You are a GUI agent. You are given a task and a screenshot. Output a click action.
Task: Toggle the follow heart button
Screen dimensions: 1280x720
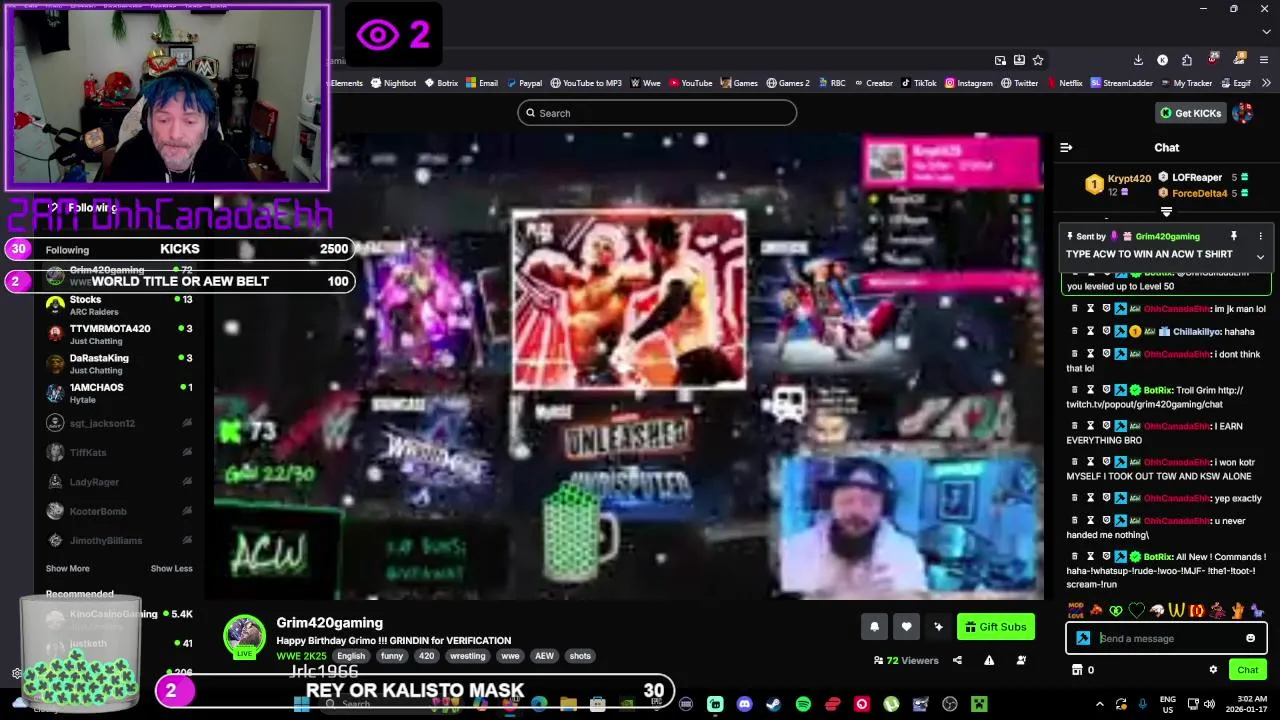click(x=906, y=627)
